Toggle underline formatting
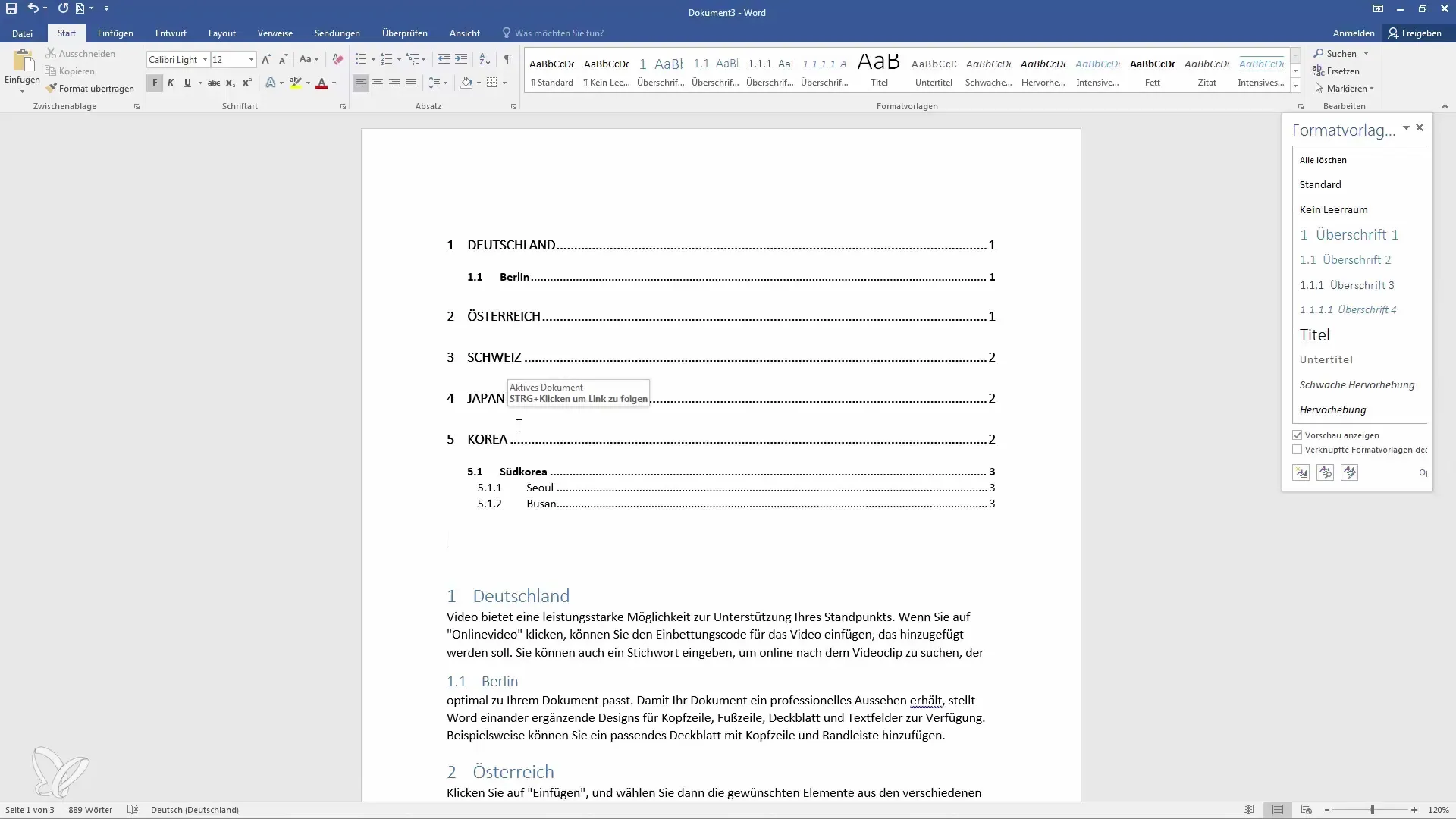Image resolution: width=1456 pixels, height=819 pixels. [x=187, y=83]
